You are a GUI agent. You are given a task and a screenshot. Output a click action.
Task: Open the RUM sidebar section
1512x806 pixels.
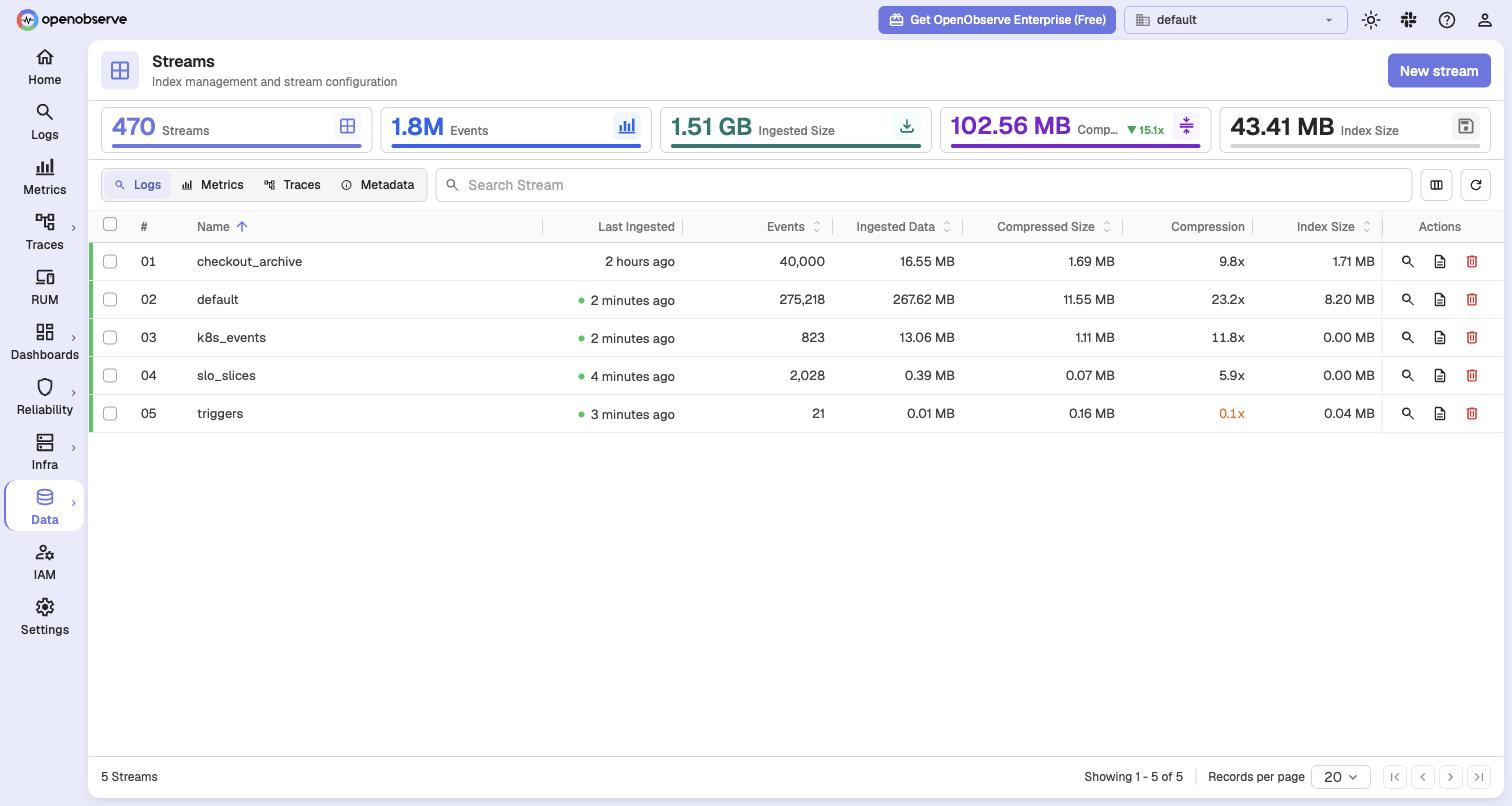tap(44, 287)
